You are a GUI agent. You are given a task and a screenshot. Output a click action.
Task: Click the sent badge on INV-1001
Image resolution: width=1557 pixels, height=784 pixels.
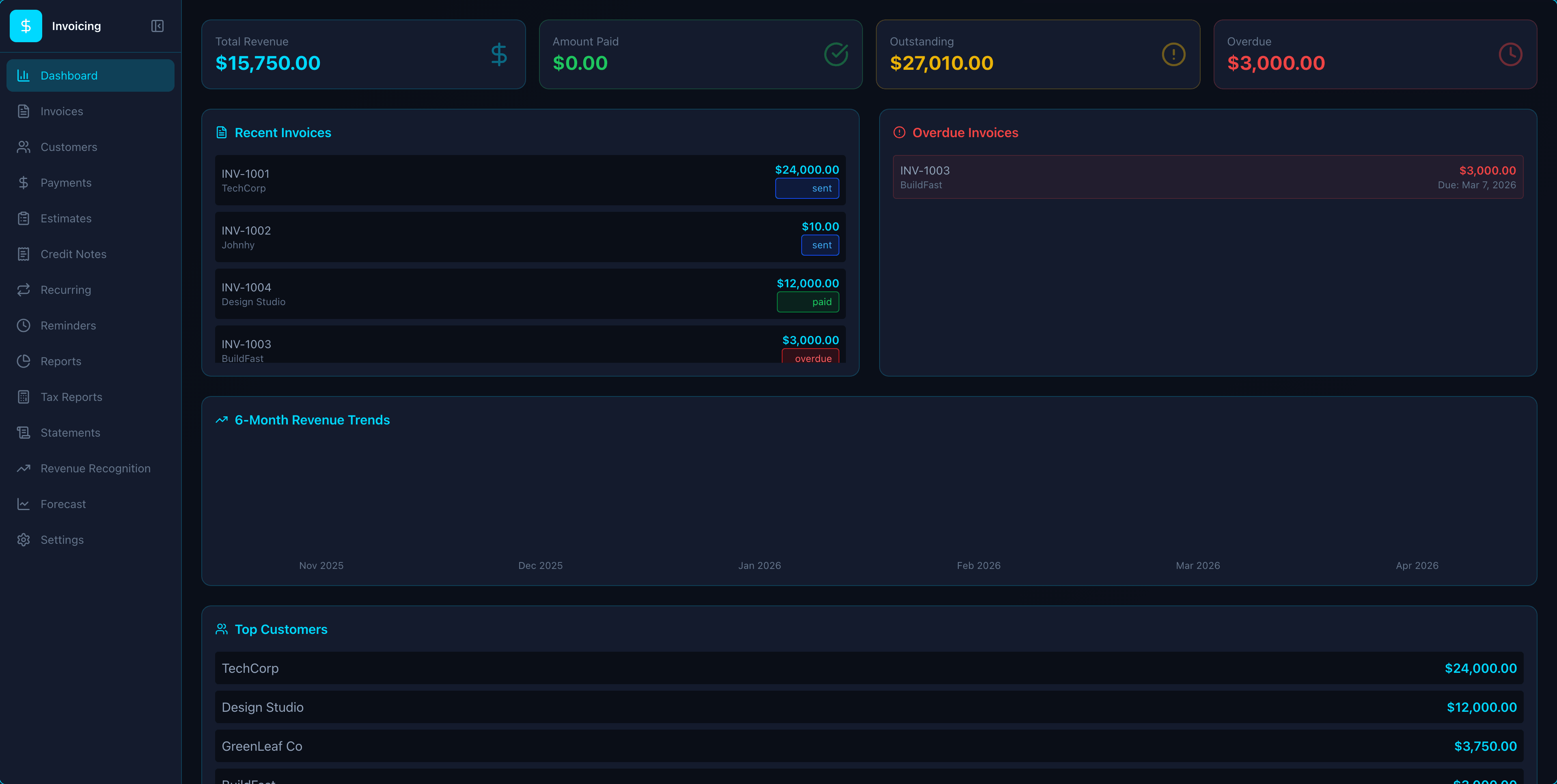pyautogui.click(x=807, y=188)
